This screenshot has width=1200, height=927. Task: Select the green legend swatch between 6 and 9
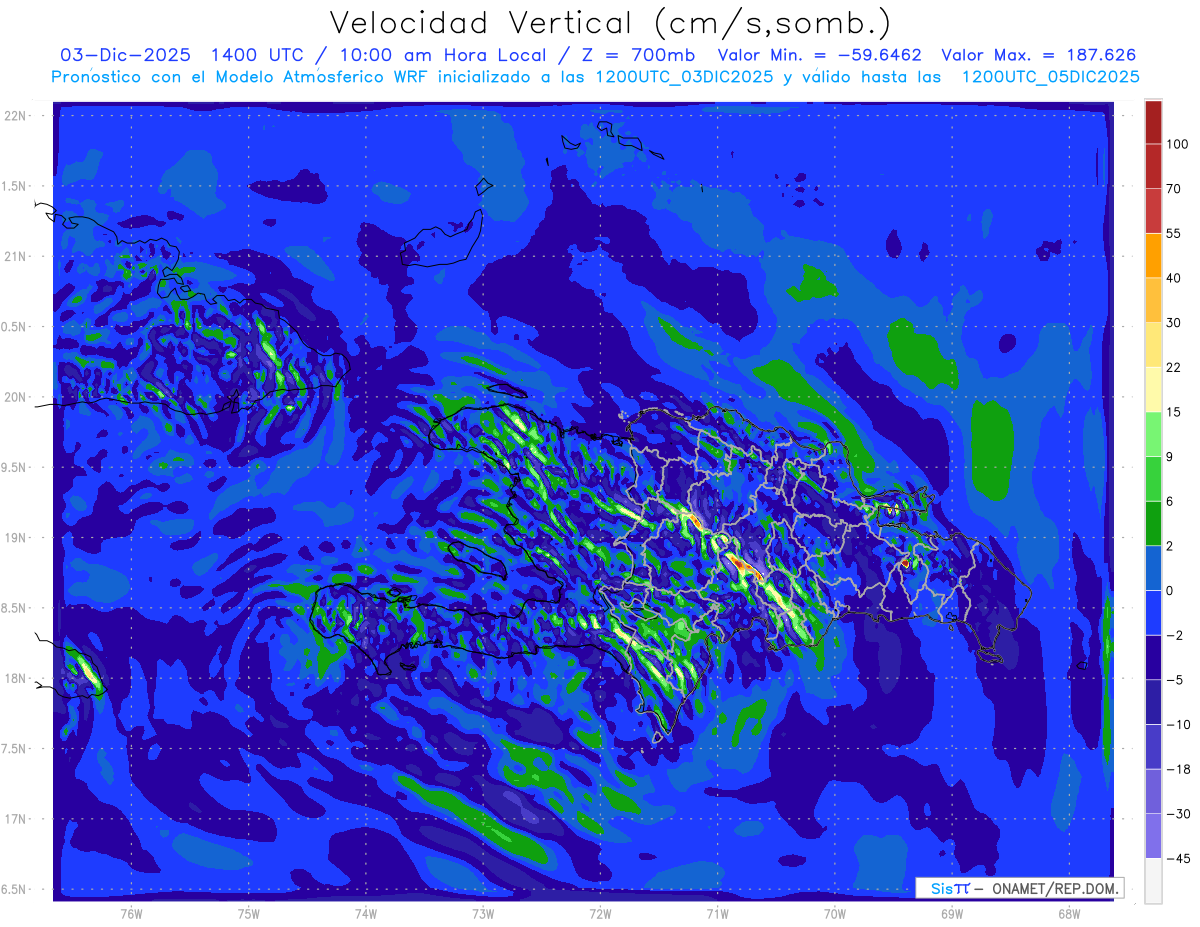(1153, 478)
